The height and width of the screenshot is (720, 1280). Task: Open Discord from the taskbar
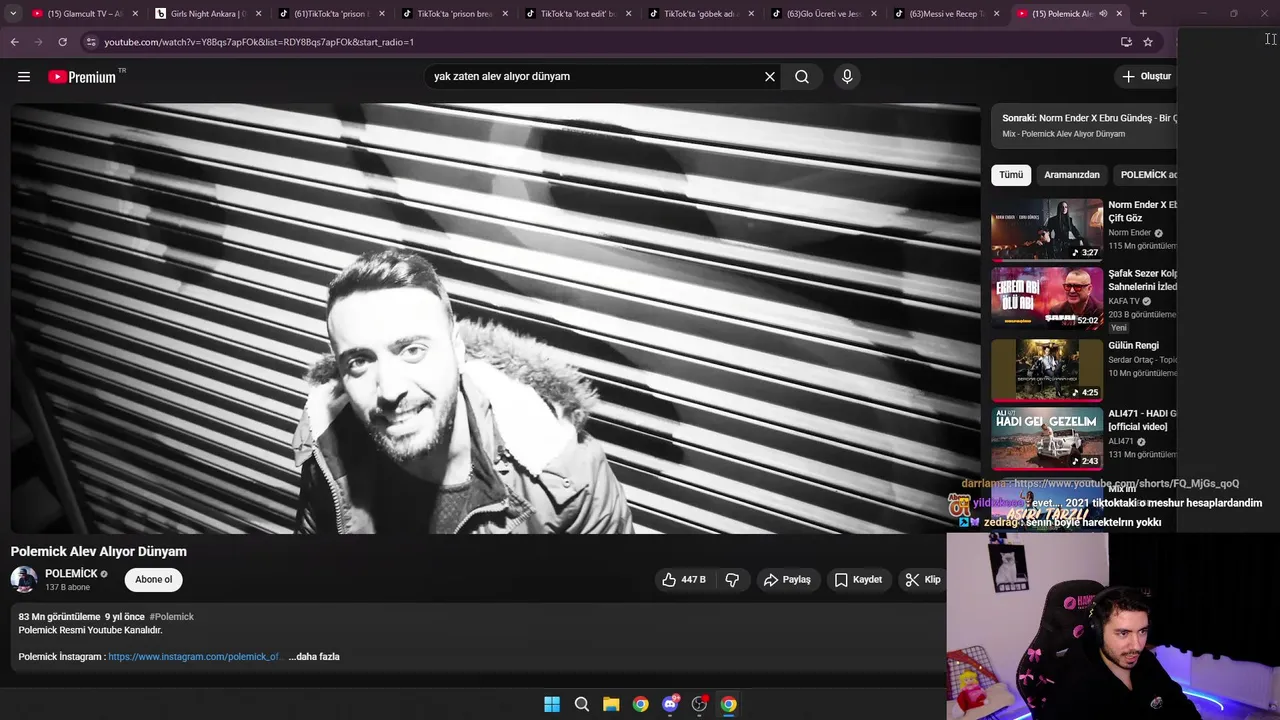[670, 704]
